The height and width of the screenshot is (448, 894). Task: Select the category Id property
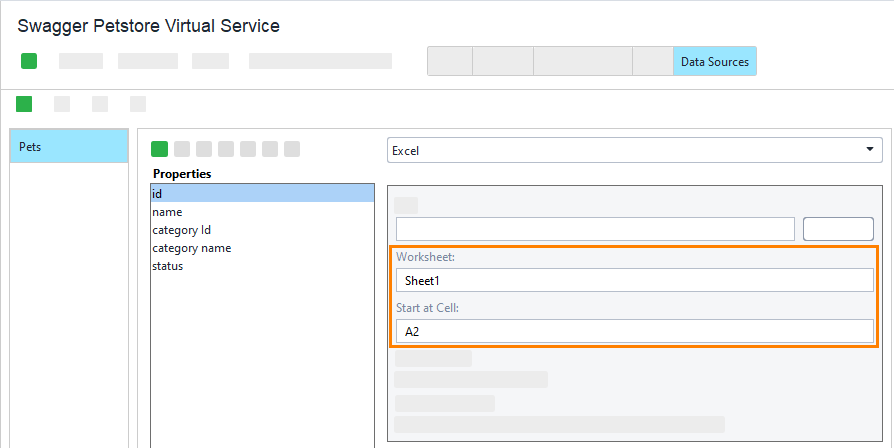262,230
